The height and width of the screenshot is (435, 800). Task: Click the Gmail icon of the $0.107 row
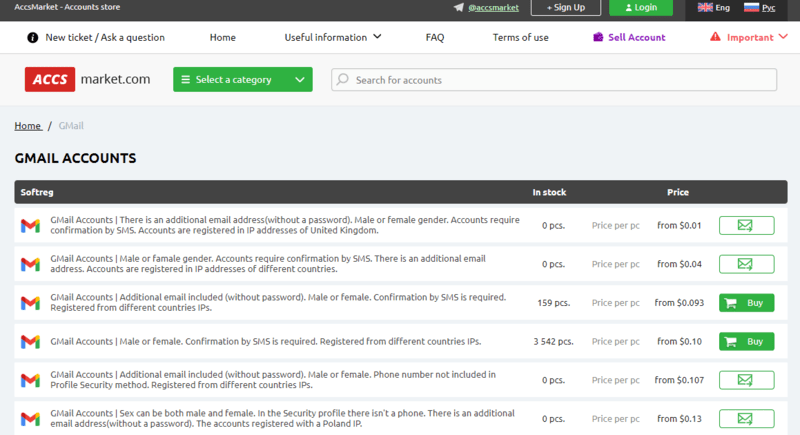[31, 380]
